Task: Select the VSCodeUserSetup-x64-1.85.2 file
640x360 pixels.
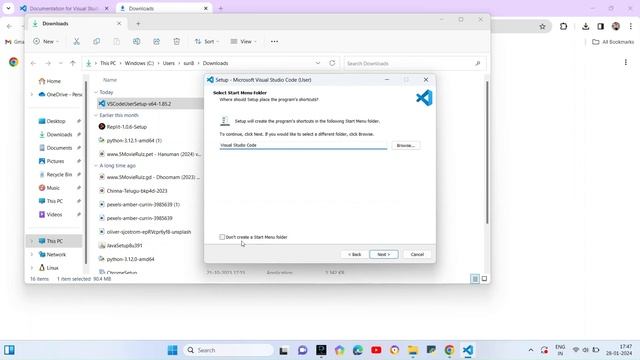Action: pos(139,104)
